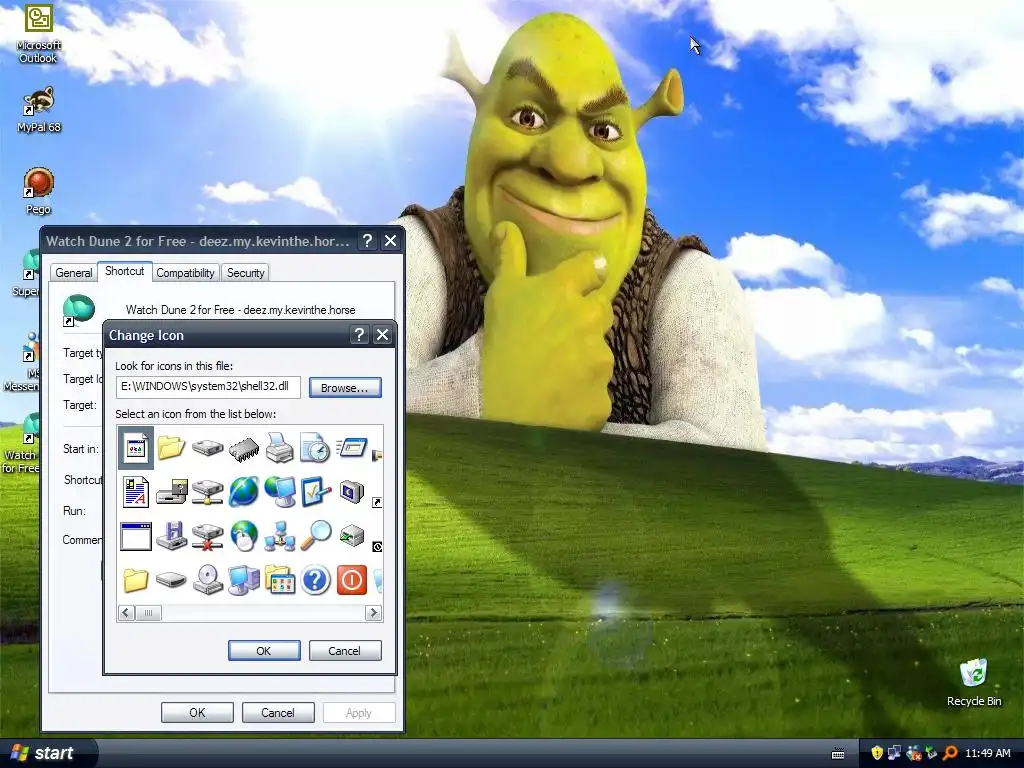
Task: Open the Security tab
Action: (x=246, y=273)
